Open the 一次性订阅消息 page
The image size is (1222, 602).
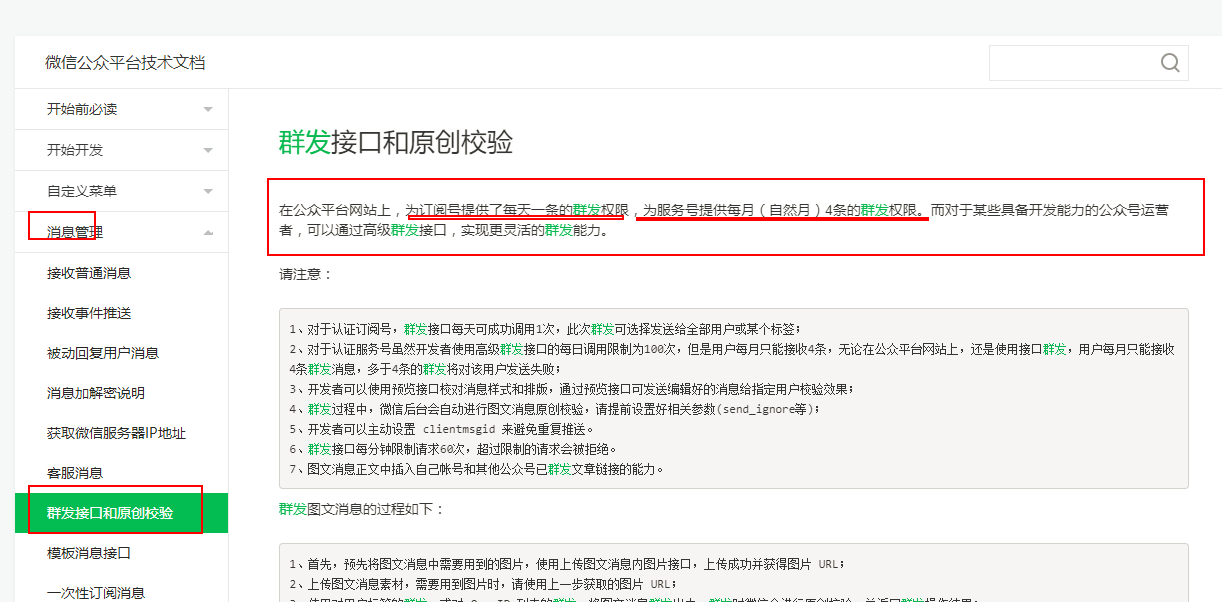96,592
